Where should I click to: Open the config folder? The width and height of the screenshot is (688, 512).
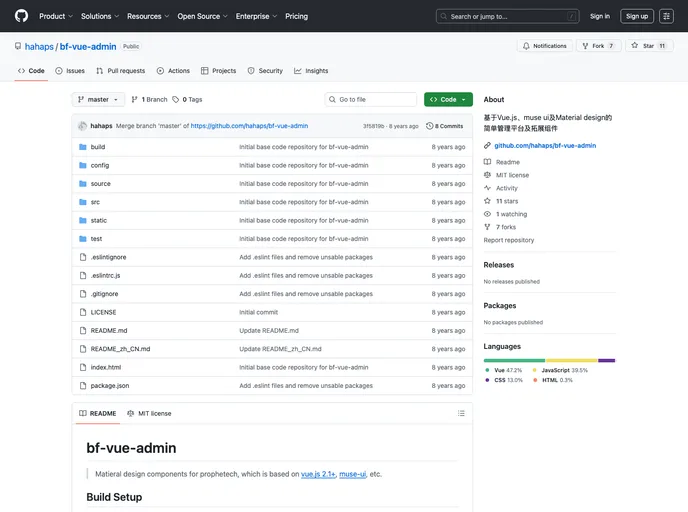click(100, 165)
